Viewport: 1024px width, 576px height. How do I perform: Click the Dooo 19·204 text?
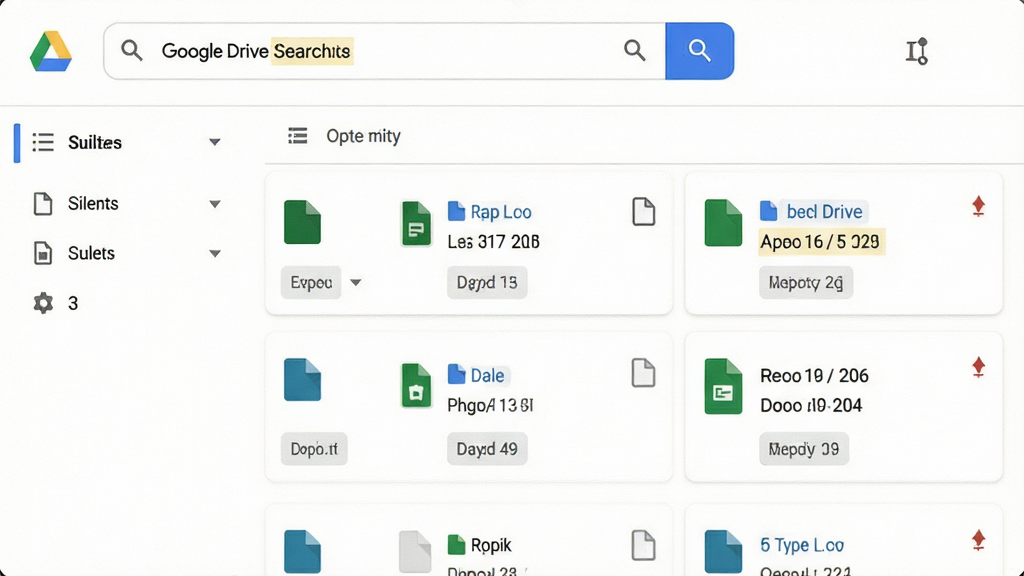pos(811,406)
